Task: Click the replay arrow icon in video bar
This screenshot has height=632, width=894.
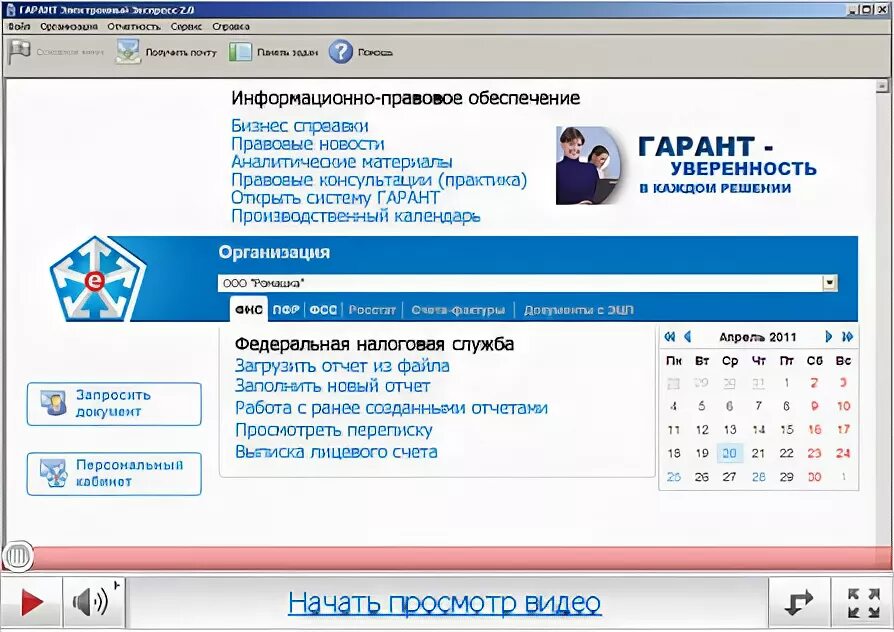Action: click(798, 602)
